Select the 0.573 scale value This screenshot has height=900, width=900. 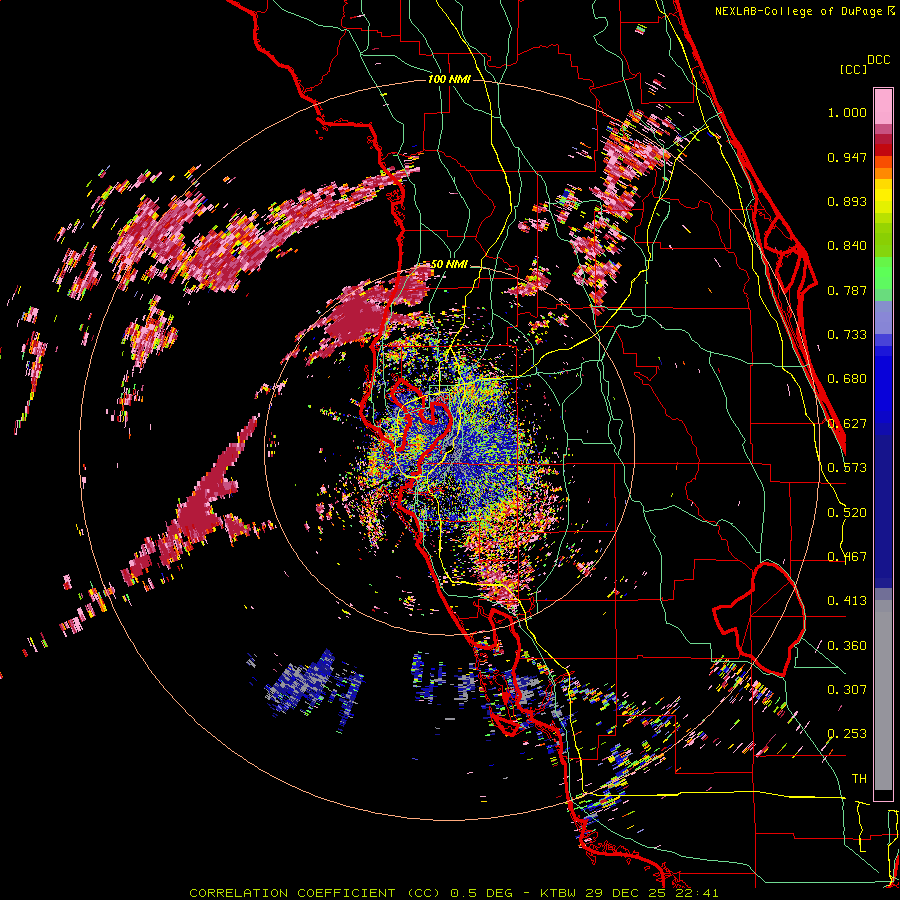point(847,468)
